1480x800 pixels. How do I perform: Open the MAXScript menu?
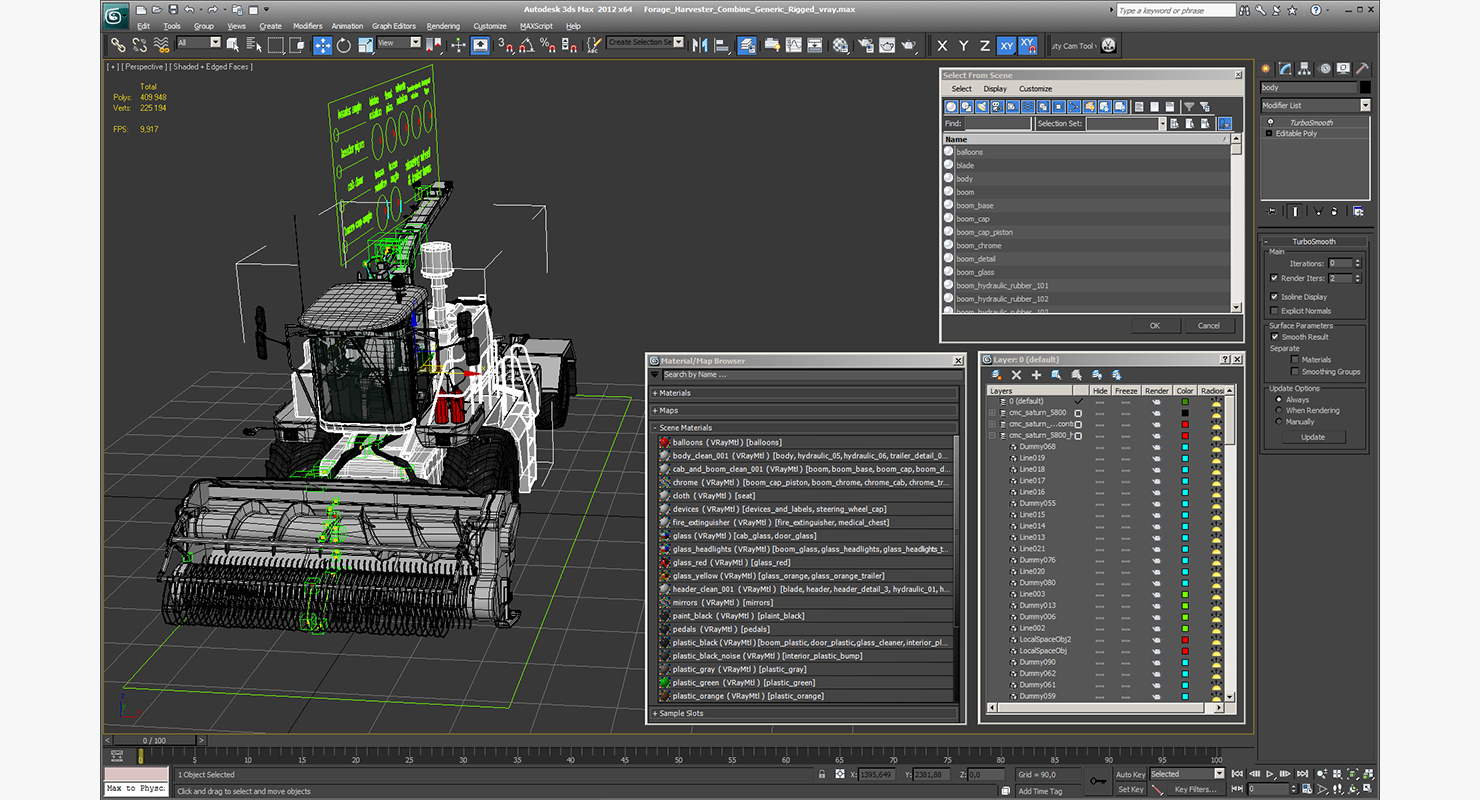click(536, 26)
